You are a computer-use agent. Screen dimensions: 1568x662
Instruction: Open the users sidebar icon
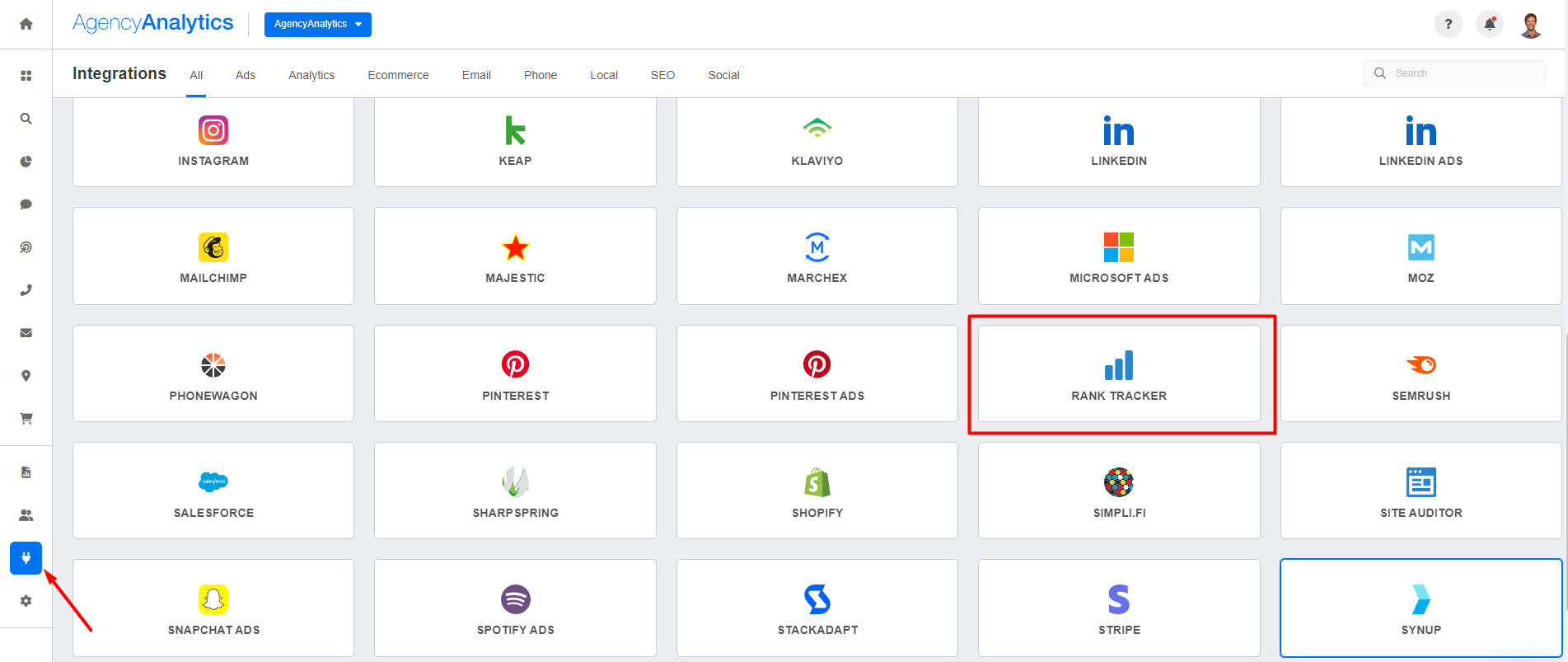pyautogui.click(x=26, y=515)
